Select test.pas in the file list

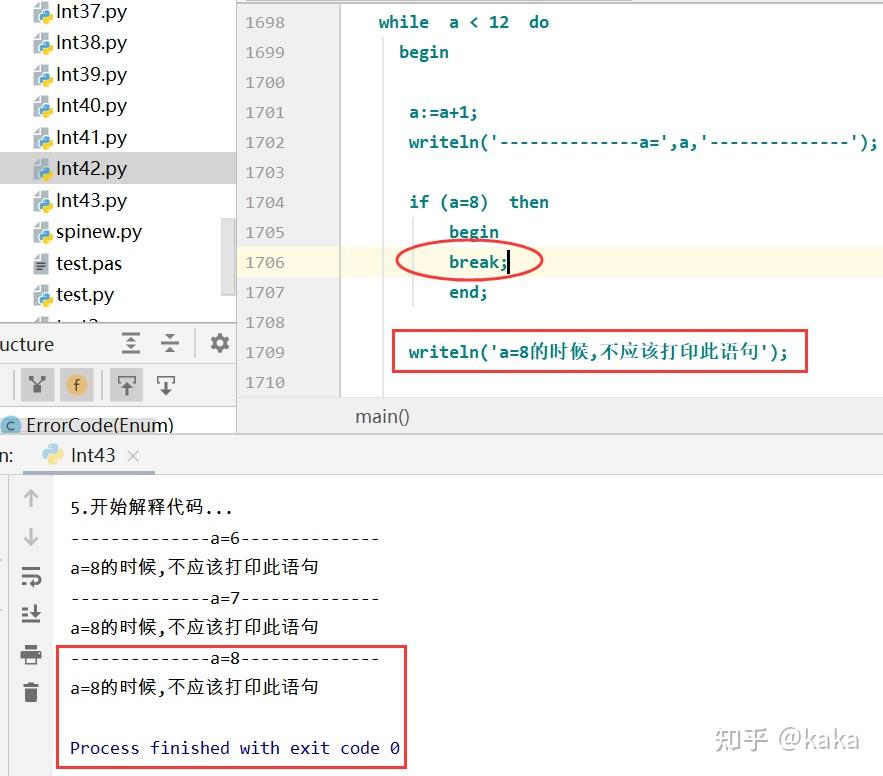click(x=88, y=263)
